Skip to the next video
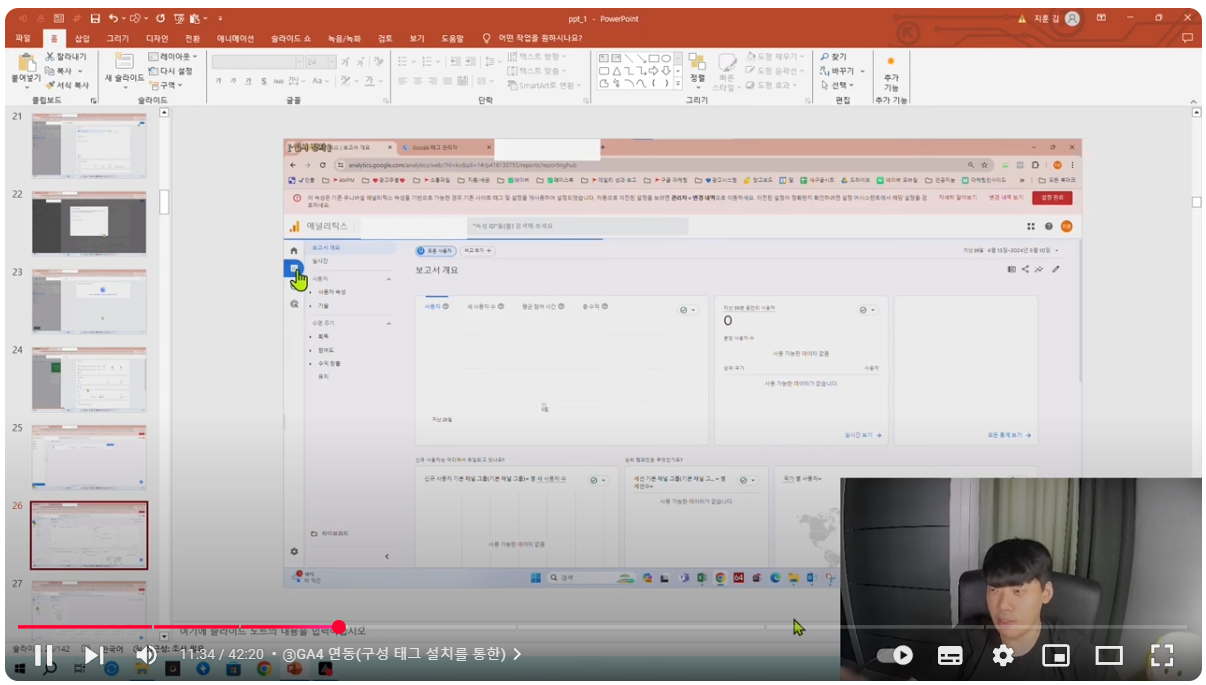This screenshot has width=1206, height=685. (92, 656)
